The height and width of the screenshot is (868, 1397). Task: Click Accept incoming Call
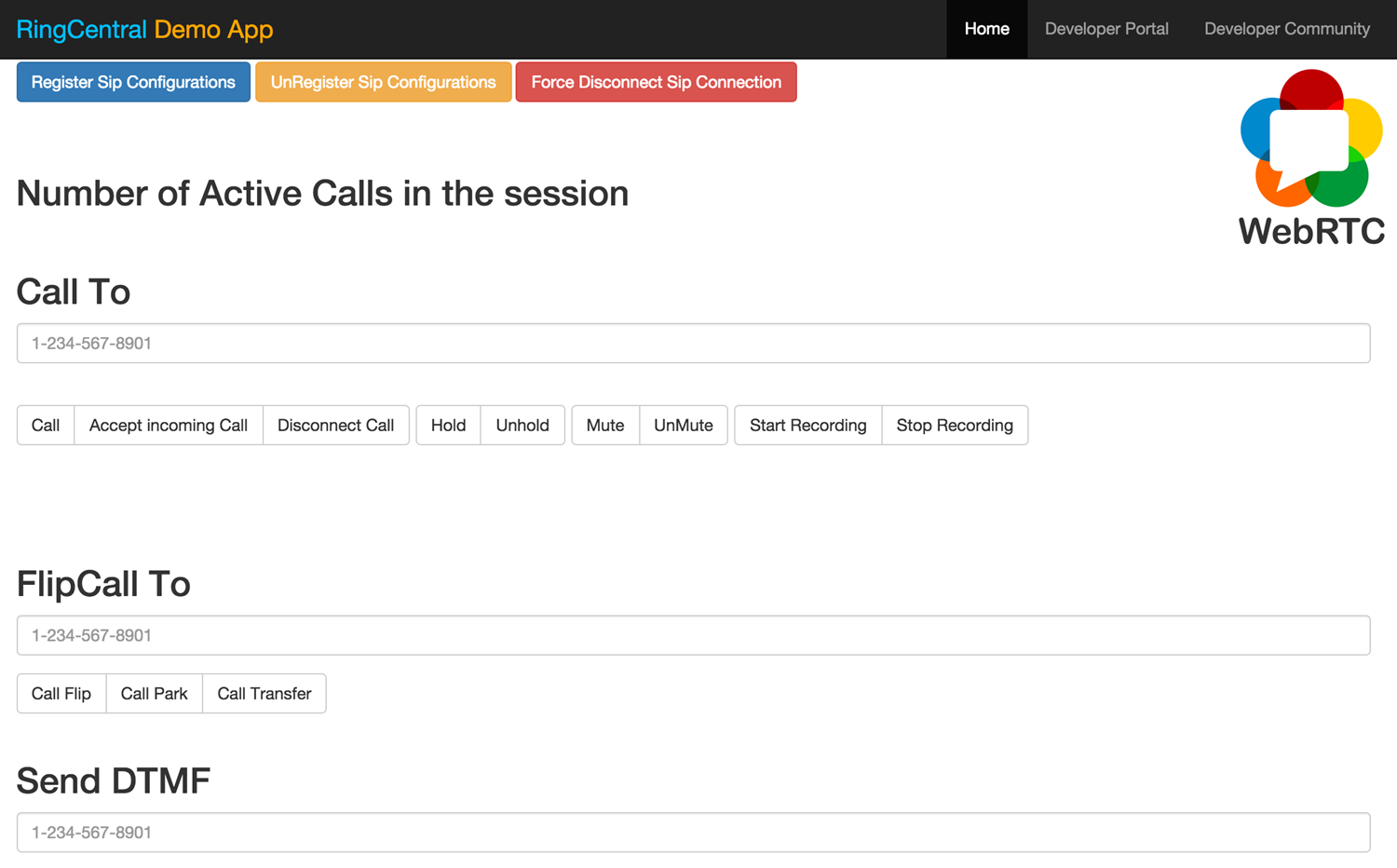169,426
